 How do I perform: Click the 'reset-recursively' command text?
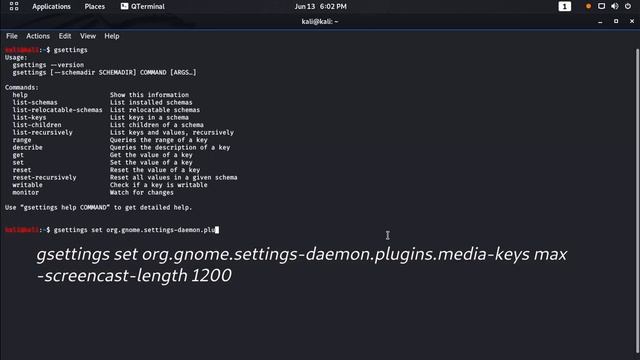pos(44,178)
